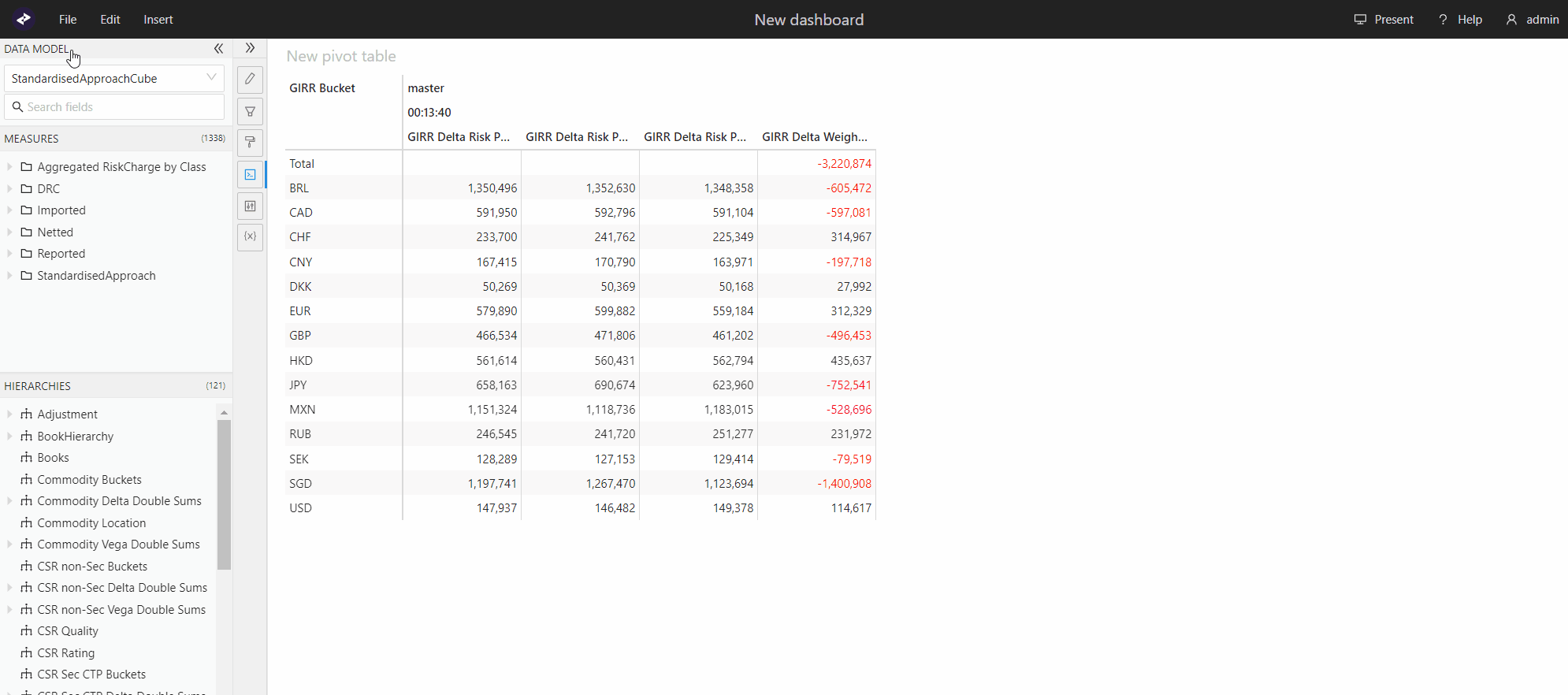Click the Present button
This screenshot has height=695, width=1568.
1384,20
